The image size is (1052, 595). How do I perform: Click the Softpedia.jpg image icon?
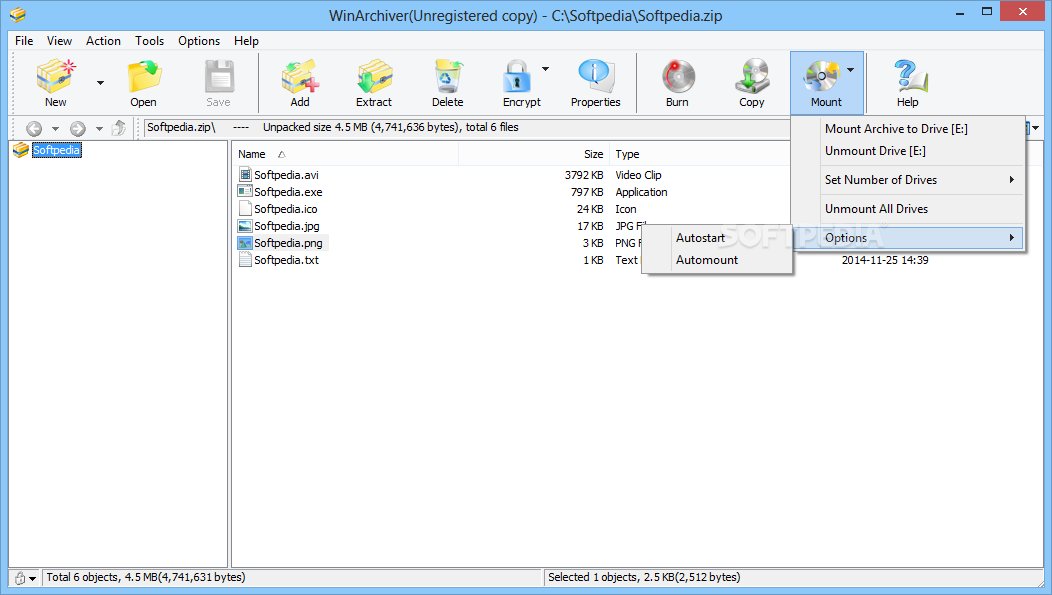[245, 226]
